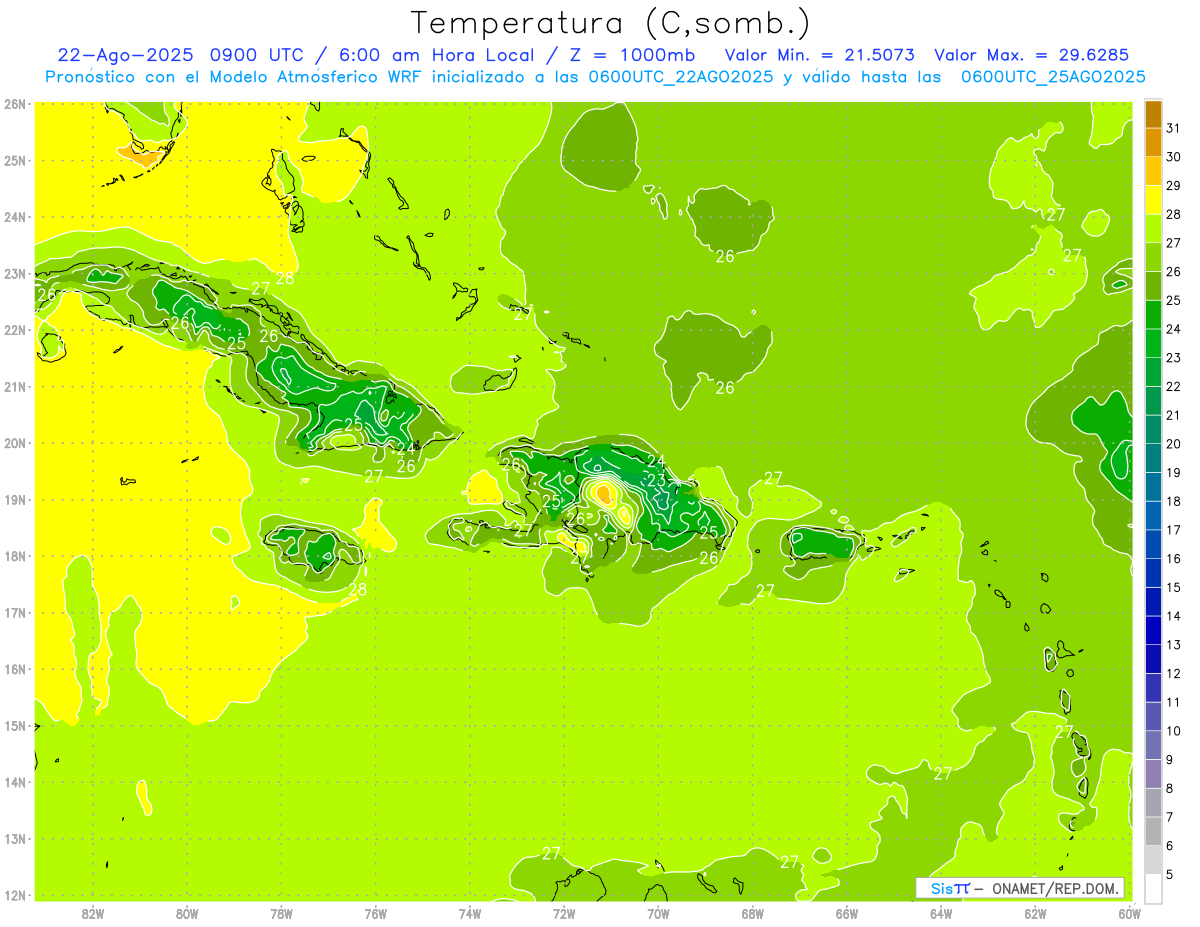Click the '20N' latitude axis label
Screen dimensions: 1200x927
coord(15,443)
